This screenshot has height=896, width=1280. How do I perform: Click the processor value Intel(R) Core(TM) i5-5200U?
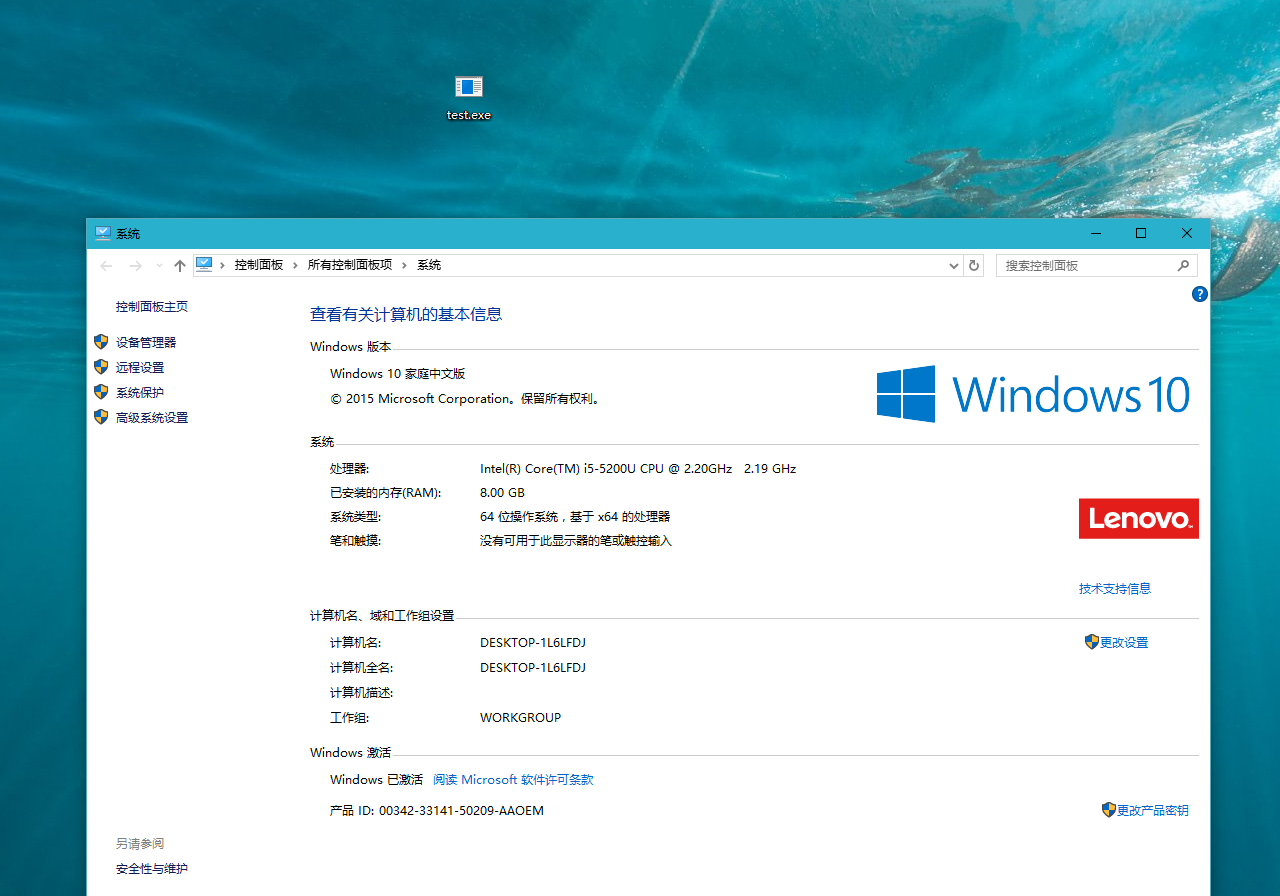click(638, 468)
